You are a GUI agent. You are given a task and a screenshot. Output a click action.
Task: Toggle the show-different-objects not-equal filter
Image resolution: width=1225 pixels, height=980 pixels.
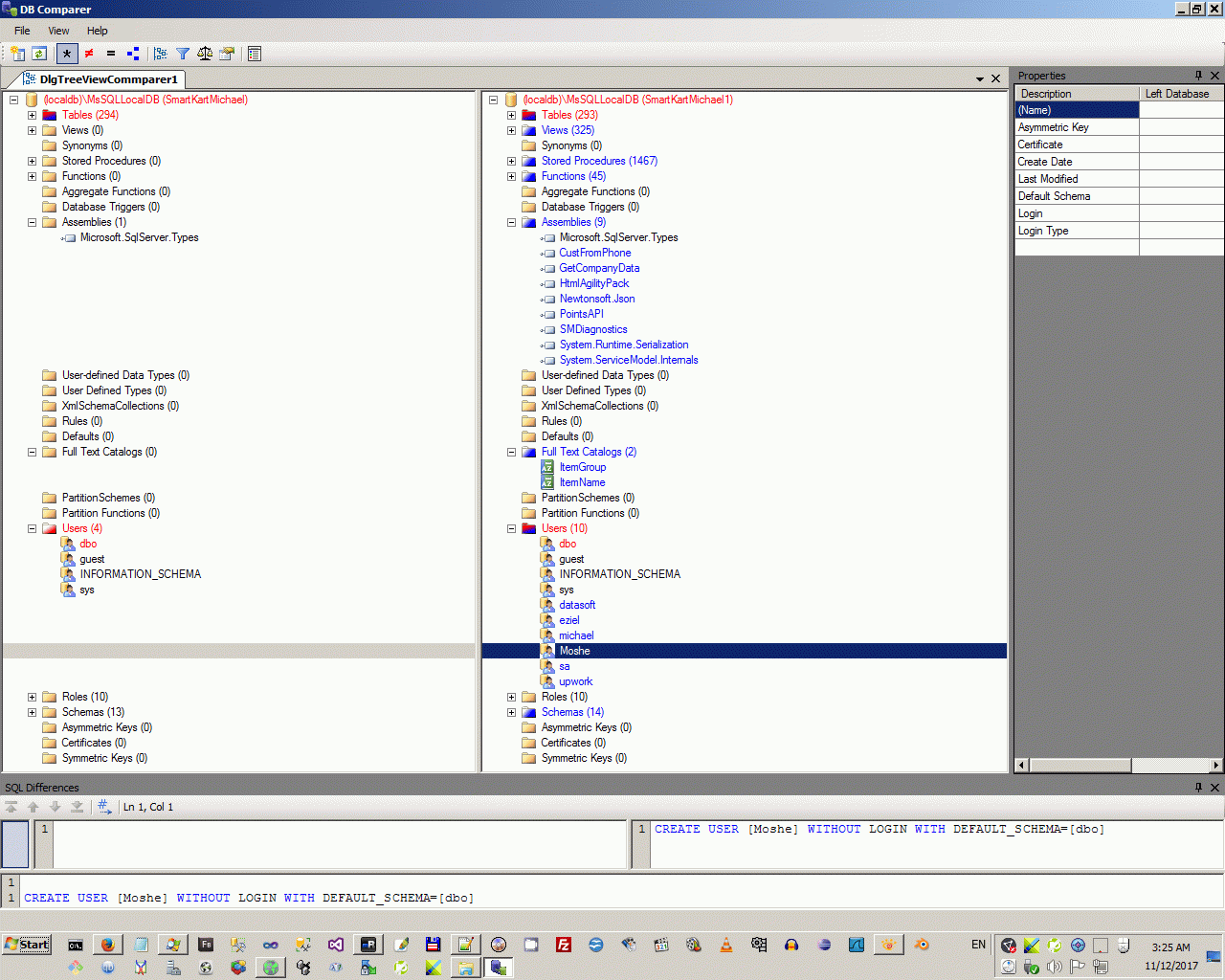click(89, 54)
